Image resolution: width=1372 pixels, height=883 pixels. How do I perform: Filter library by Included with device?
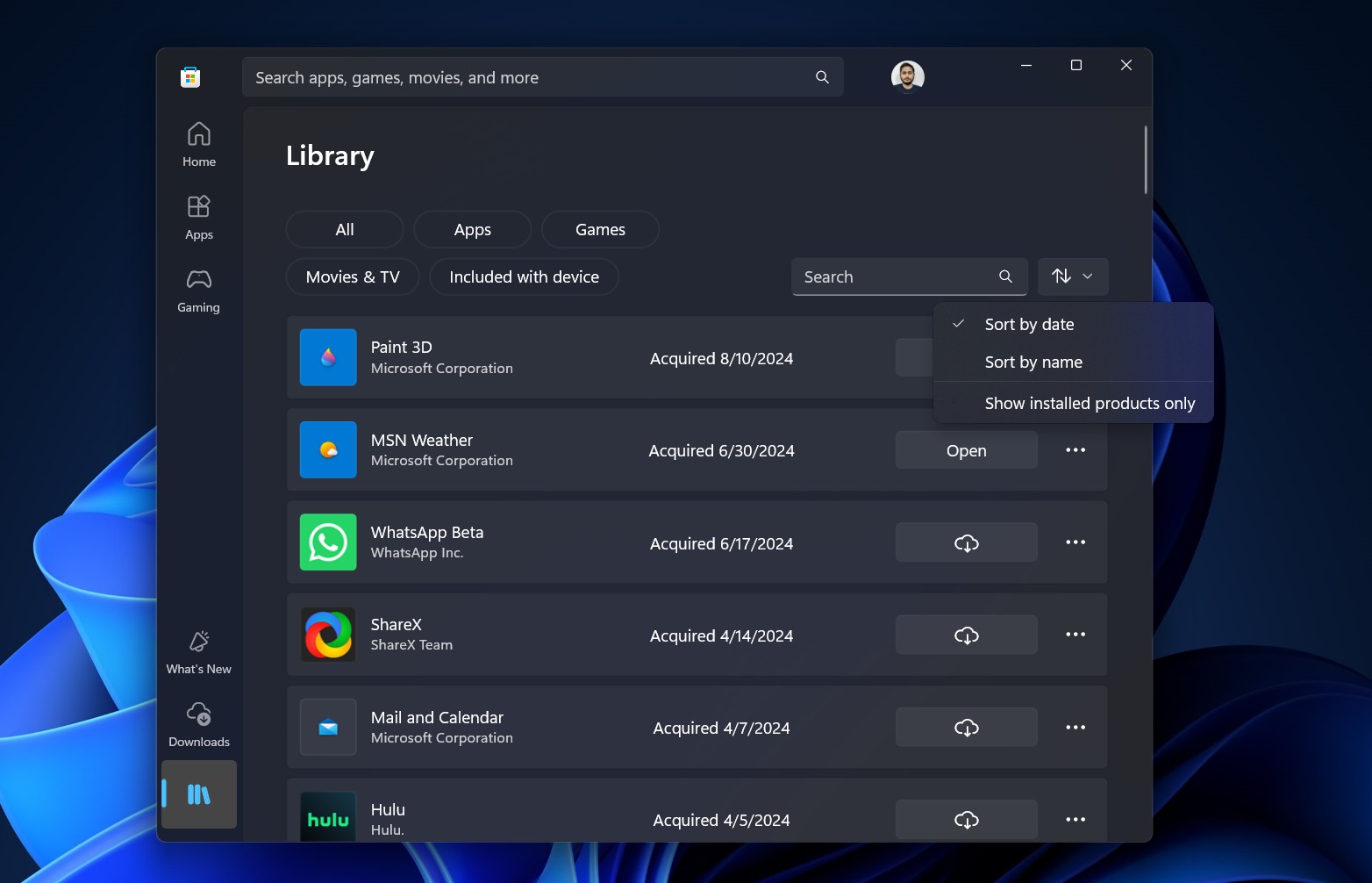523,276
